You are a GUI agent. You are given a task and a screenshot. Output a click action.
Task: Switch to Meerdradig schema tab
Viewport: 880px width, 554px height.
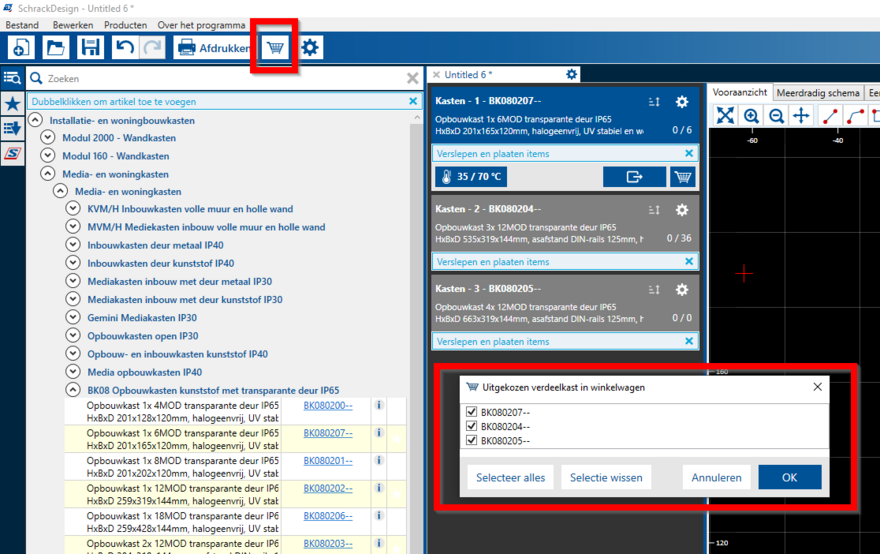818,93
